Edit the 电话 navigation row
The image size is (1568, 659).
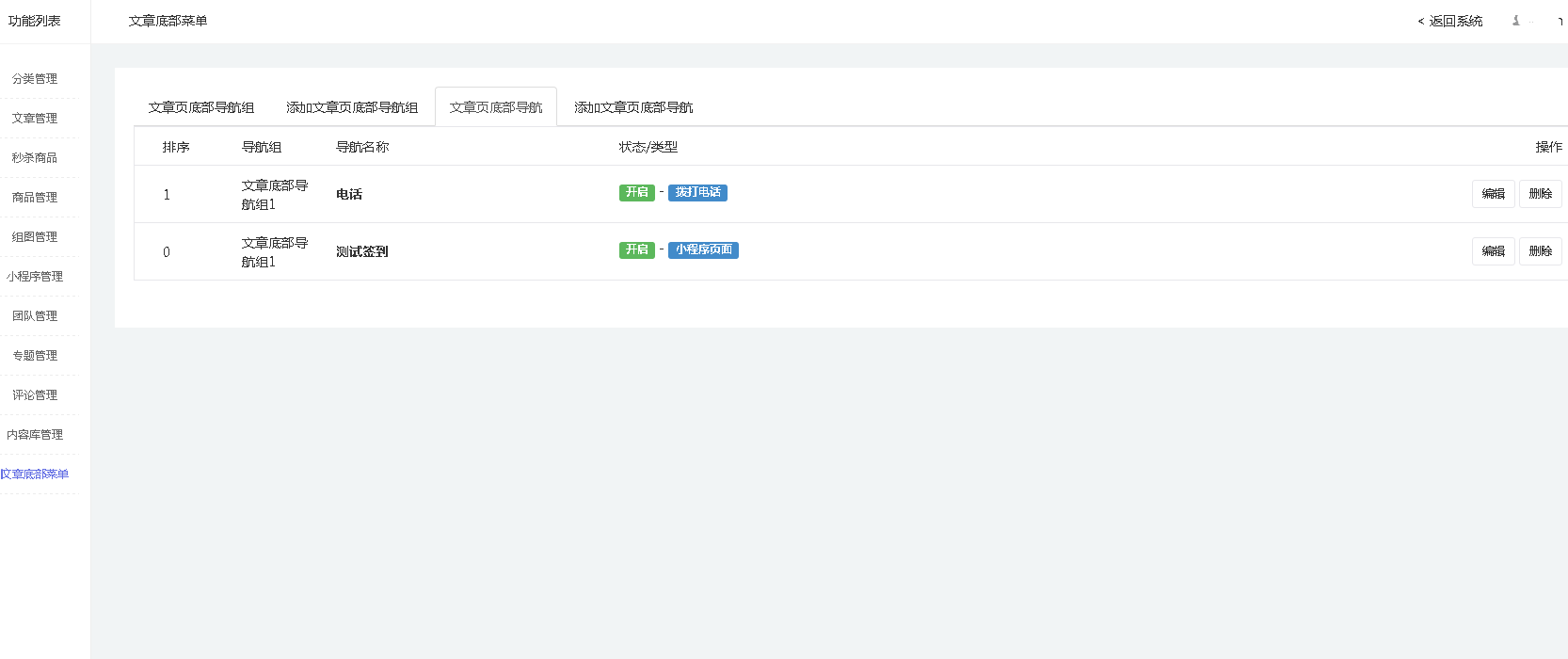pyautogui.click(x=1493, y=194)
